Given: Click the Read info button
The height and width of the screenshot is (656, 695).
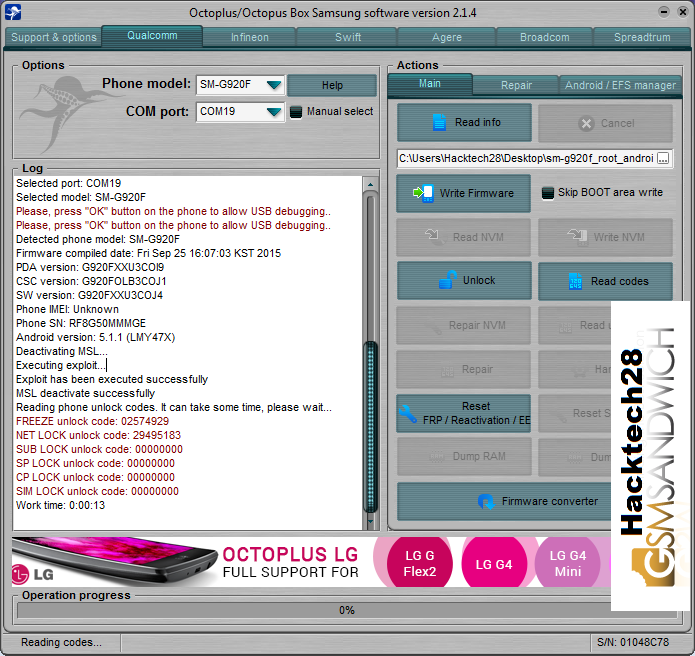Looking at the screenshot, I should point(464,122).
